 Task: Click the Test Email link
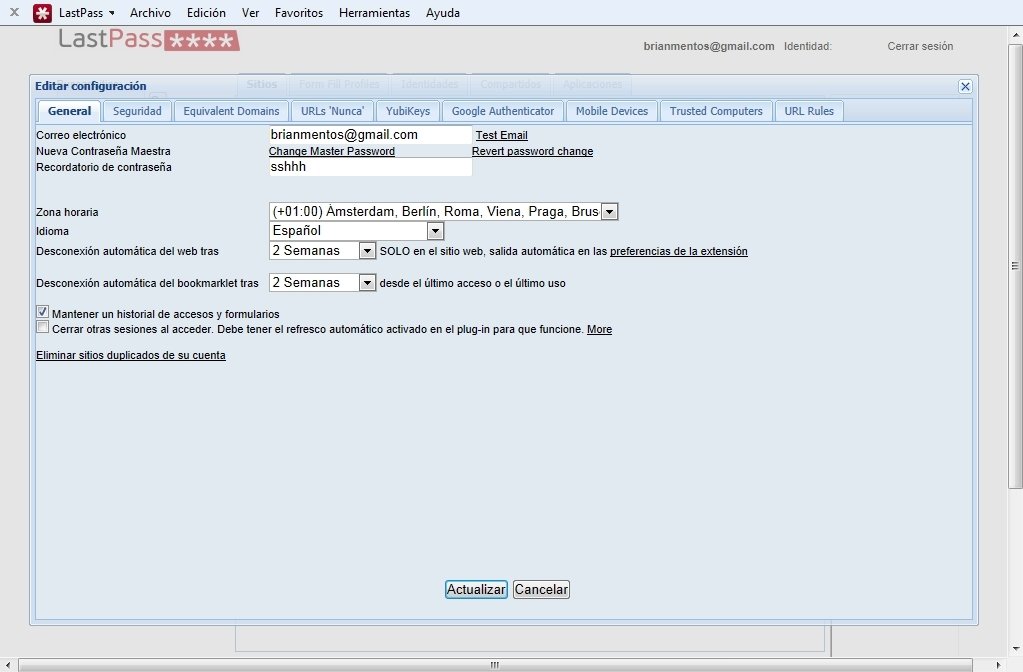[501, 135]
